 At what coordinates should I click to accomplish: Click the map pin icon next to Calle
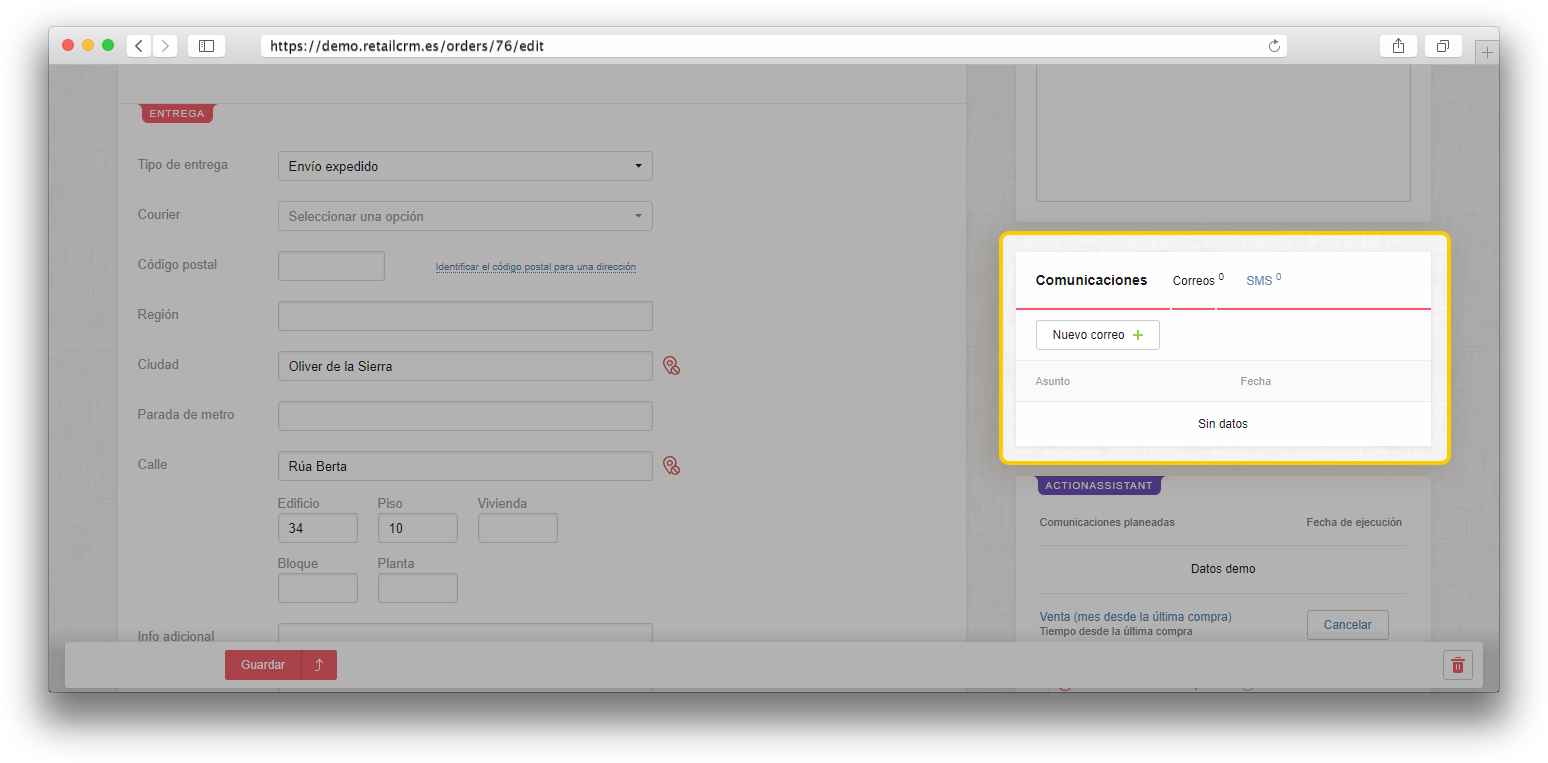pyautogui.click(x=672, y=466)
